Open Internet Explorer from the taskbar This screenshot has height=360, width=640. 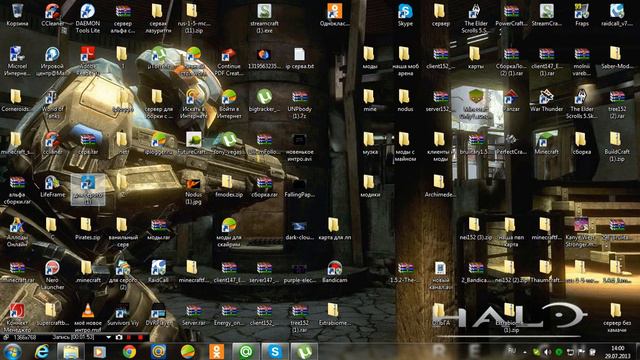click(x=41, y=351)
